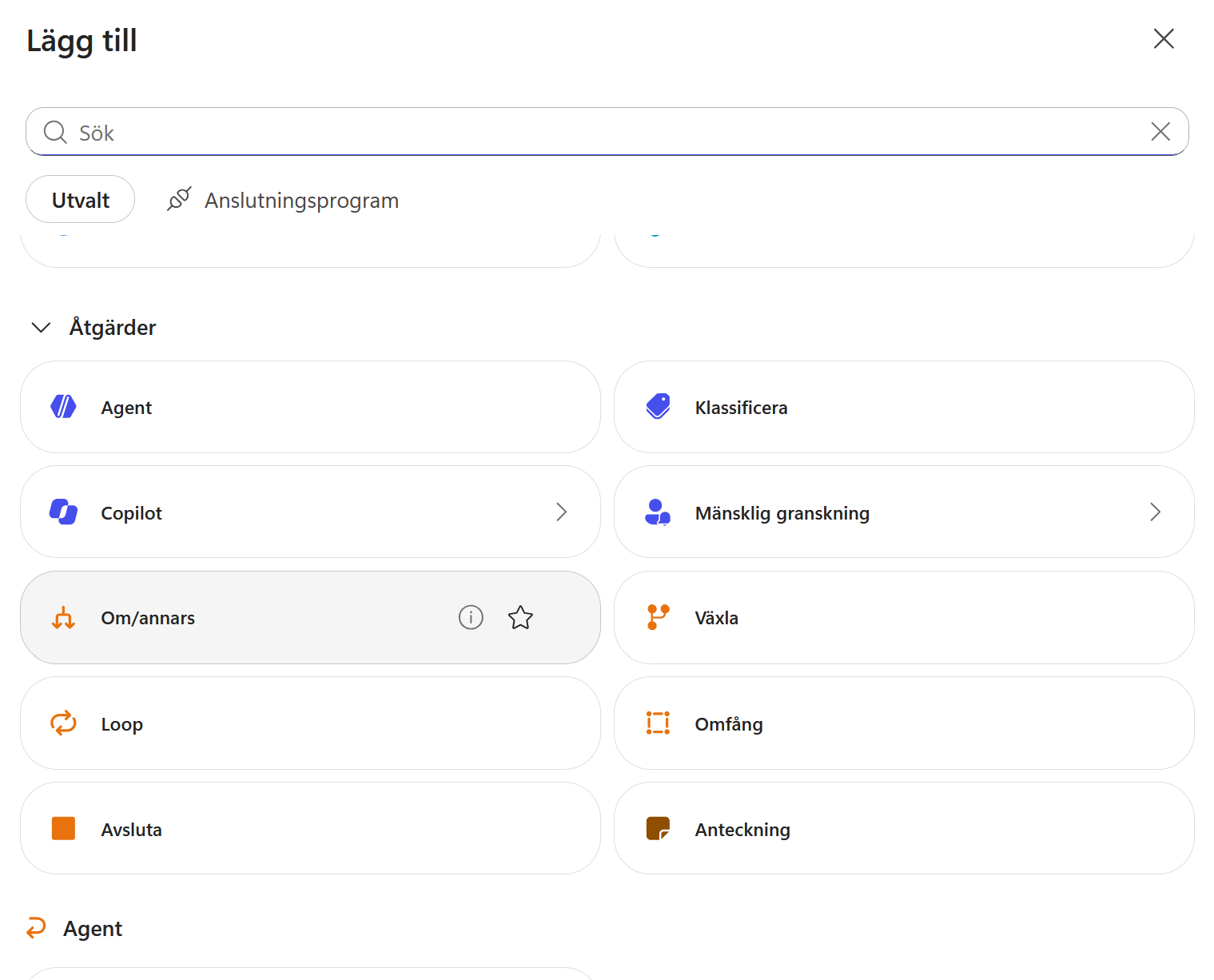1214x980 pixels.
Task: Clear the search field
Action: [1160, 132]
